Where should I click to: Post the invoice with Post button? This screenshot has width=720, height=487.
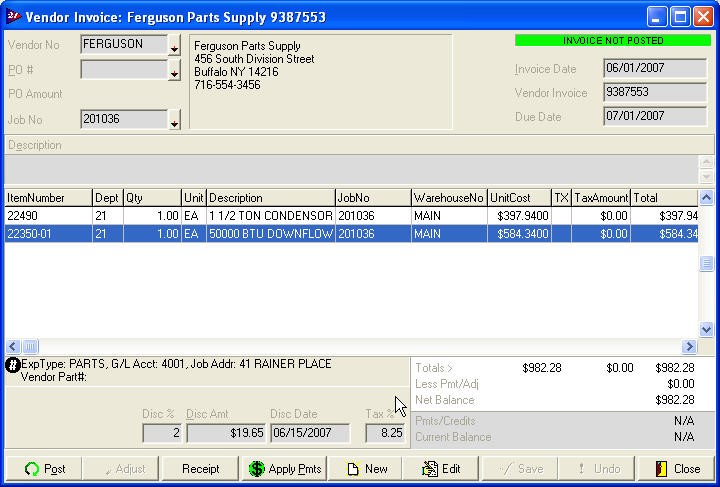pyautogui.click(x=44, y=469)
